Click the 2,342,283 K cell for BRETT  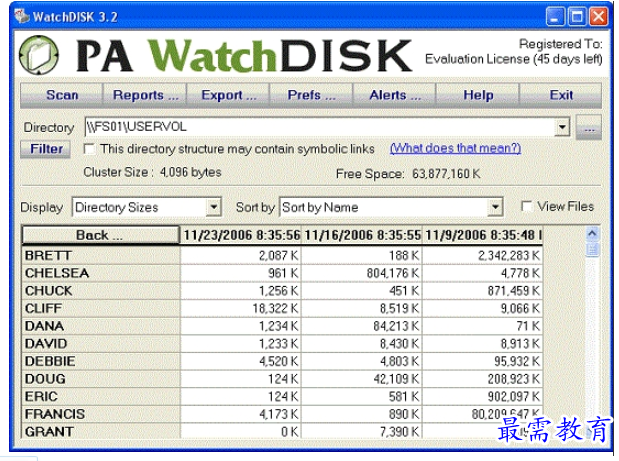click(x=483, y=255)
